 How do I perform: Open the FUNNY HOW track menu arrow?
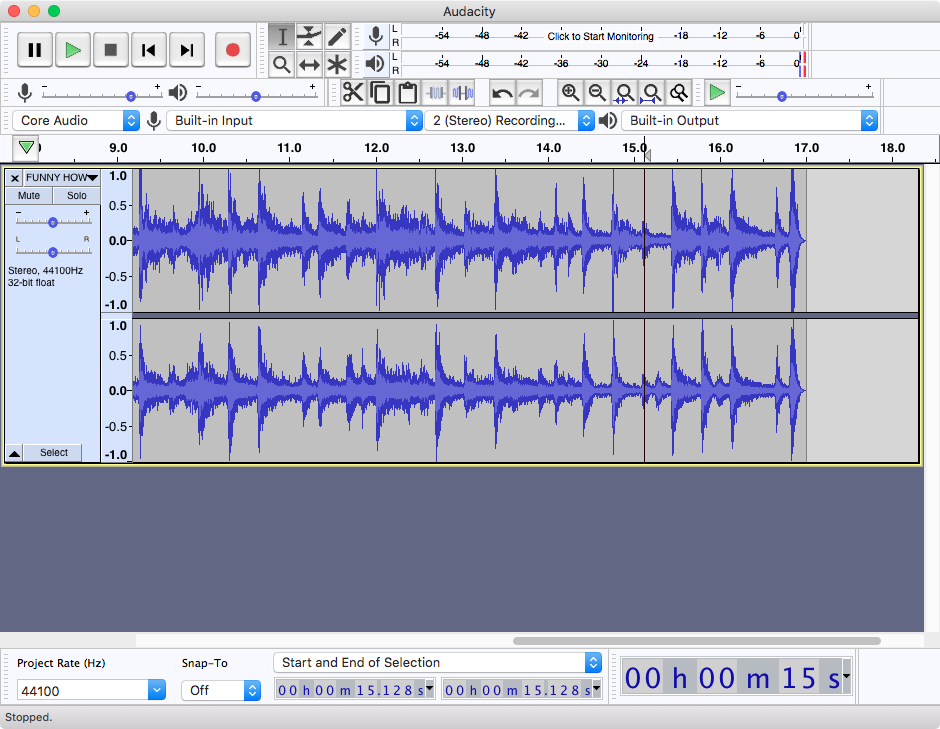(x=92, y=177)
